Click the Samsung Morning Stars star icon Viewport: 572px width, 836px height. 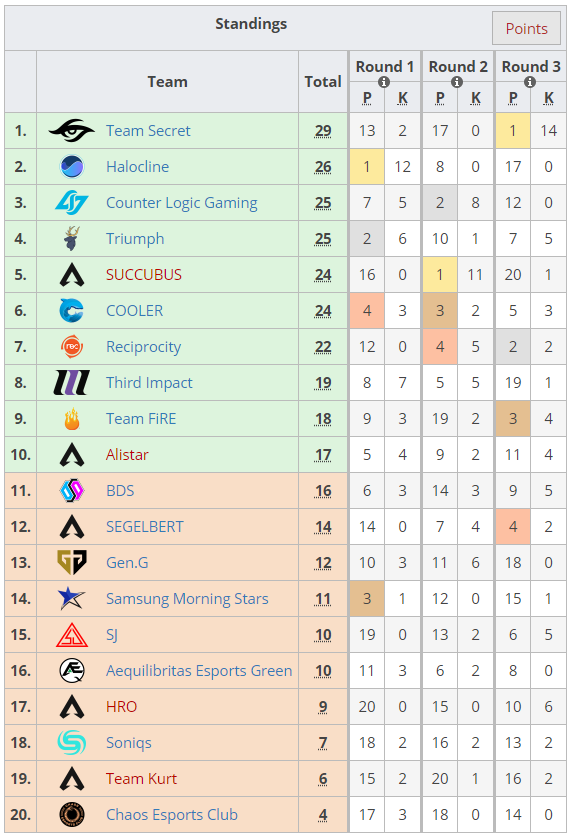tap(71, 598)
